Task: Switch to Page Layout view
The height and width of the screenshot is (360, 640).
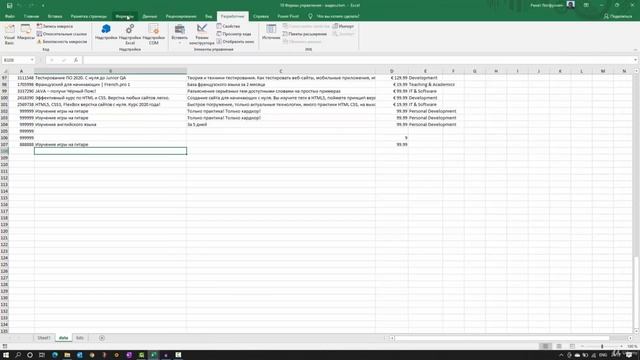Action: tap(559, 346)
